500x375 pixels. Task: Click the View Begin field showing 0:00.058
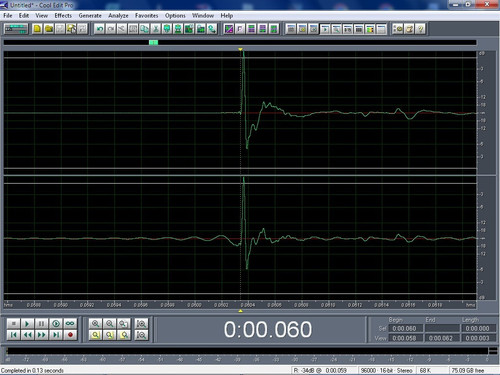pos(405,338)
